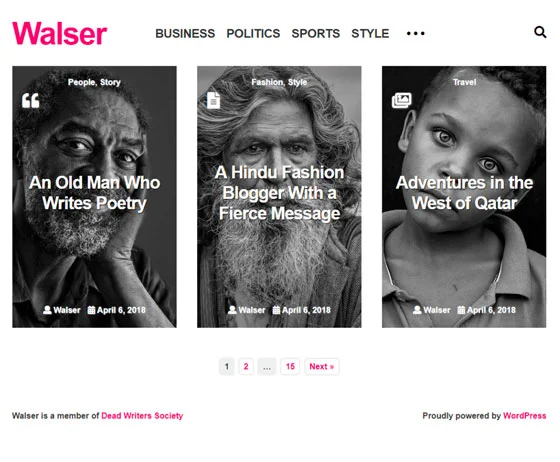Screen dimensions: 560x462
Task: Go to the Sports section
Action: (x=316, y=34)
